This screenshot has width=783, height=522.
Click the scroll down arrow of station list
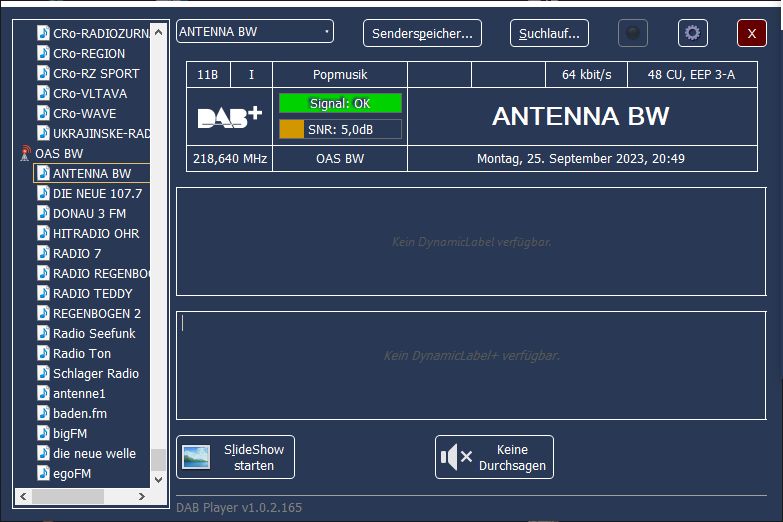coord(159,480)
